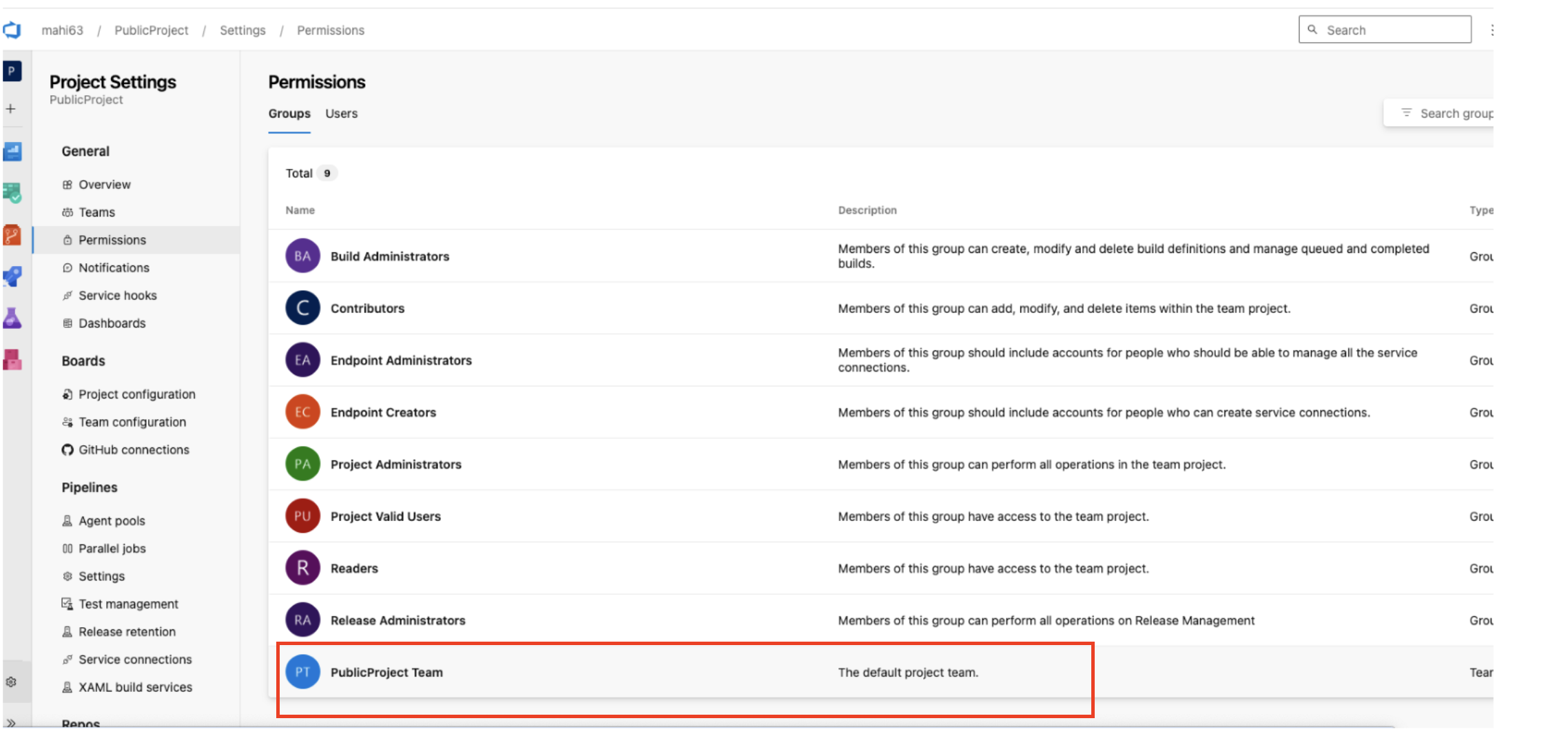Go to PublicProject breadcrumb
Screen dimensions: 1568x734
[151, 30]
